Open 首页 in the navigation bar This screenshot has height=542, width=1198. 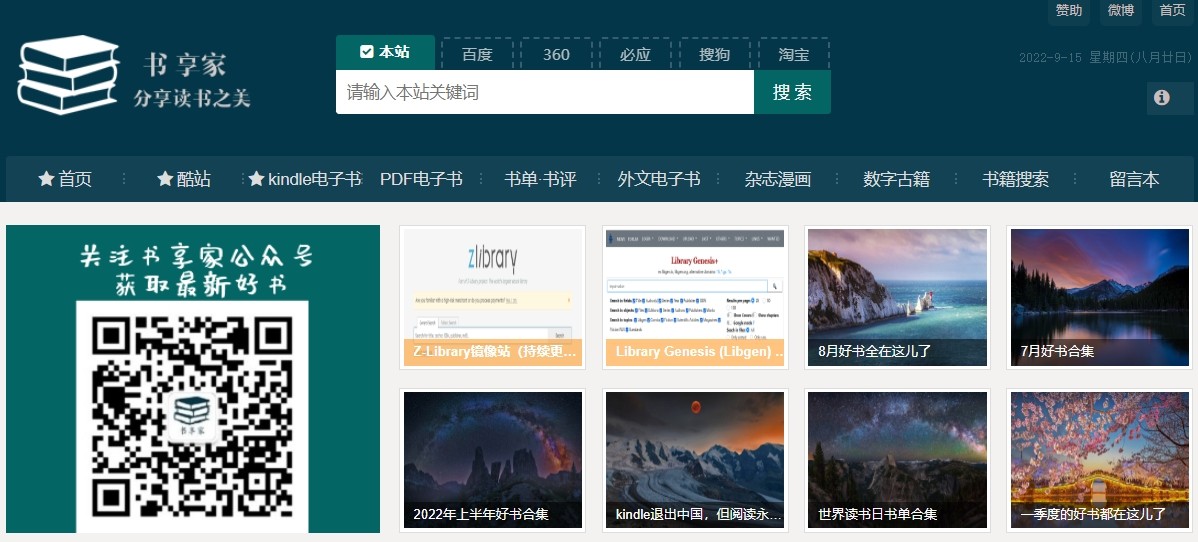(75, 179)
